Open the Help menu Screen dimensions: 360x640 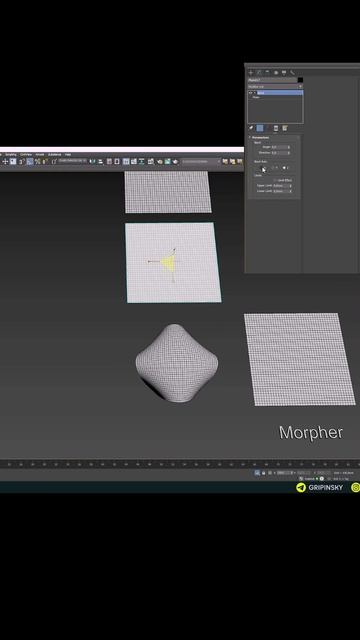coord(68,154)
